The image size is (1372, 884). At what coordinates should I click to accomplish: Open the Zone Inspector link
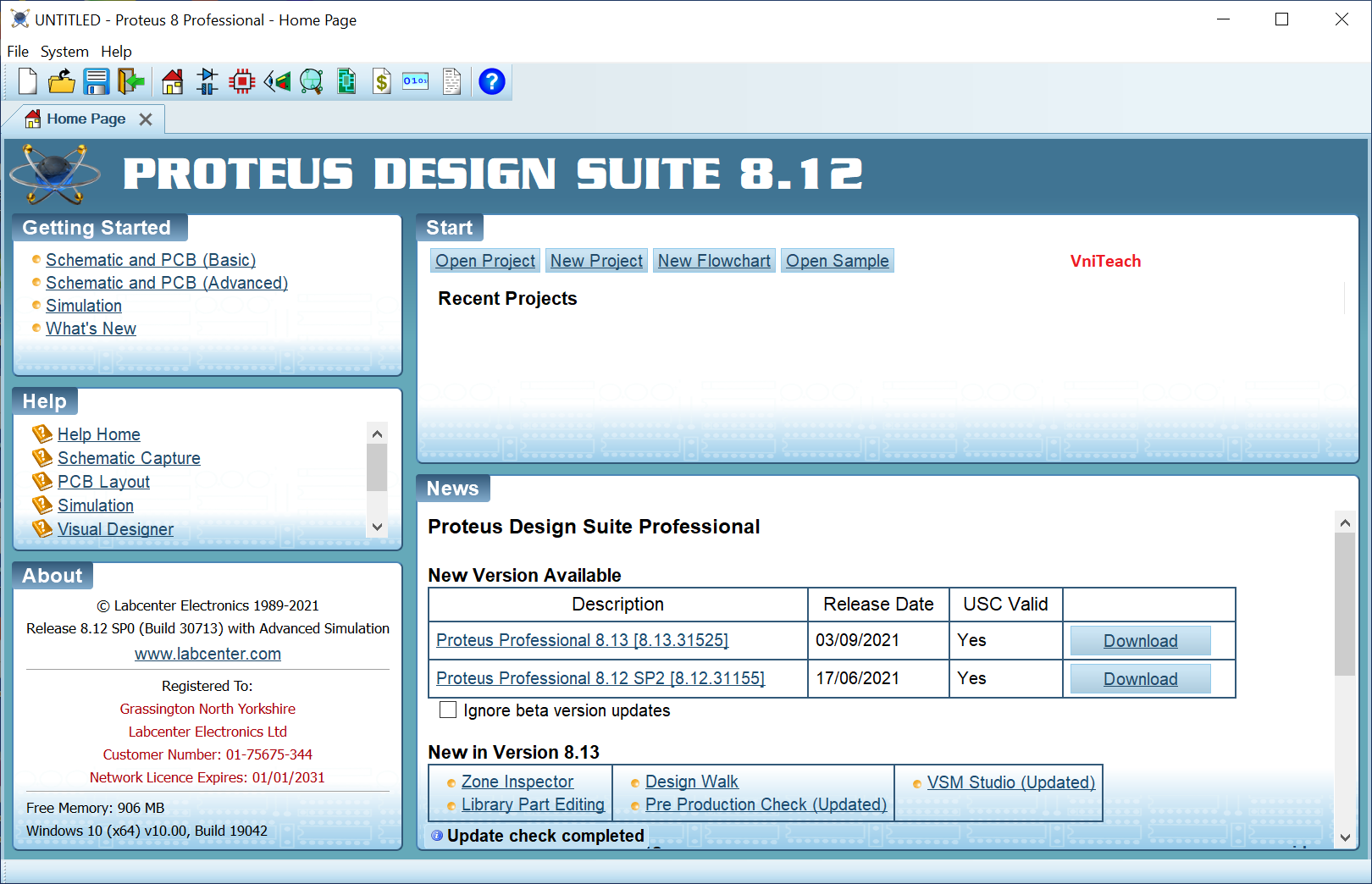point(517,782)
